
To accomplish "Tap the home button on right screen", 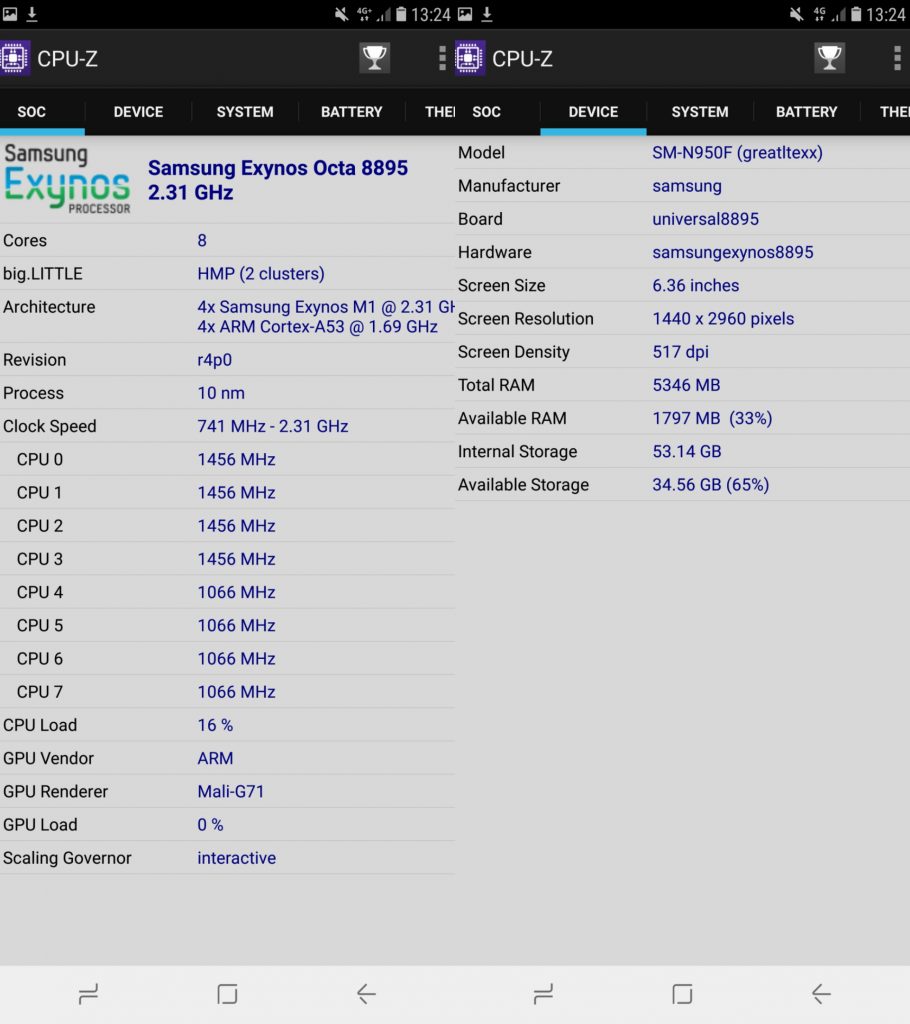I will tap(682, 994).
